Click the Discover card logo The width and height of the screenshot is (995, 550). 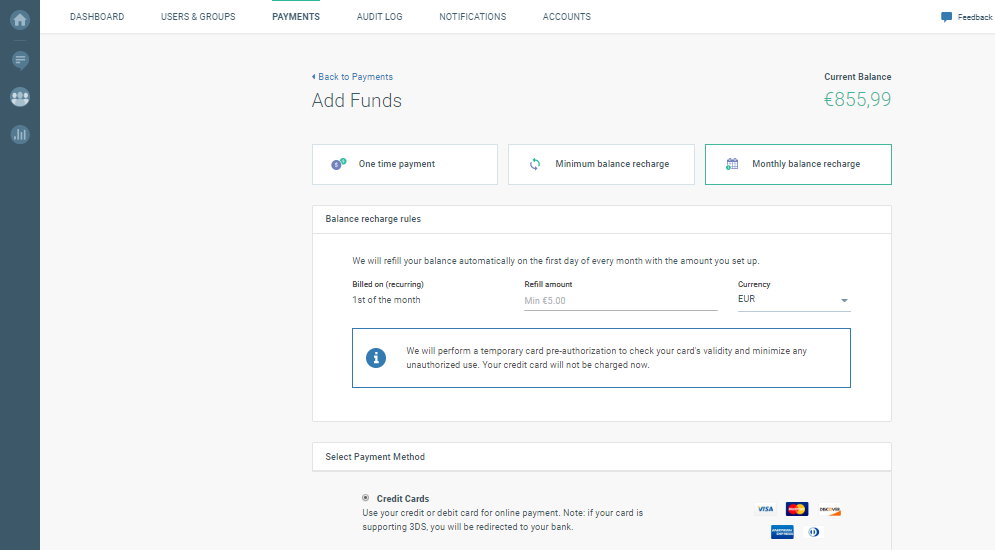point(829,509)
